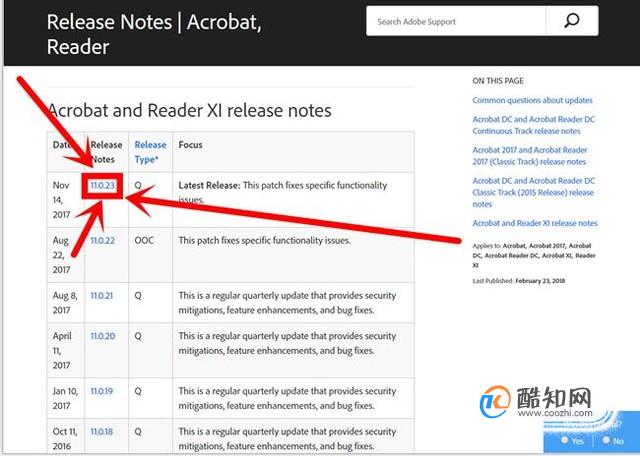The width and height of the screenshot is (640, 456).
Task: Go to Common questions about updates
Action: pyautogui.click(x=532, y=100)
